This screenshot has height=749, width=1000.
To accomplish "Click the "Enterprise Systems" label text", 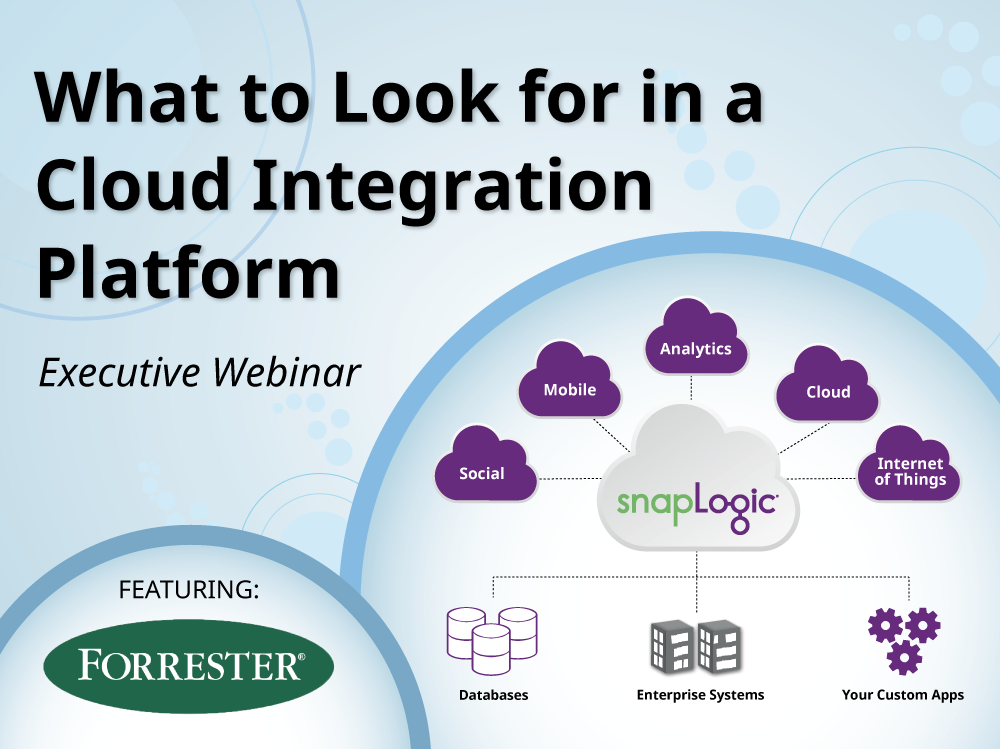I will [x=700, y=695].
